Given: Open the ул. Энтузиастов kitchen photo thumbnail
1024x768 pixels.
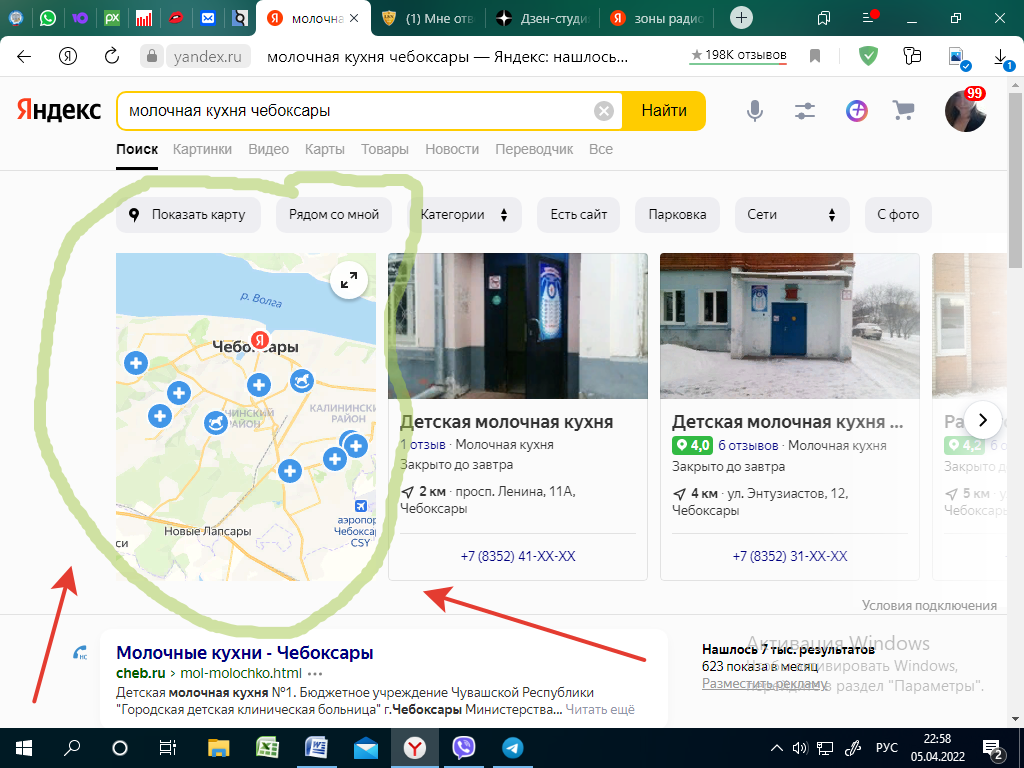Looking at the screenshot, I should 790,326.
